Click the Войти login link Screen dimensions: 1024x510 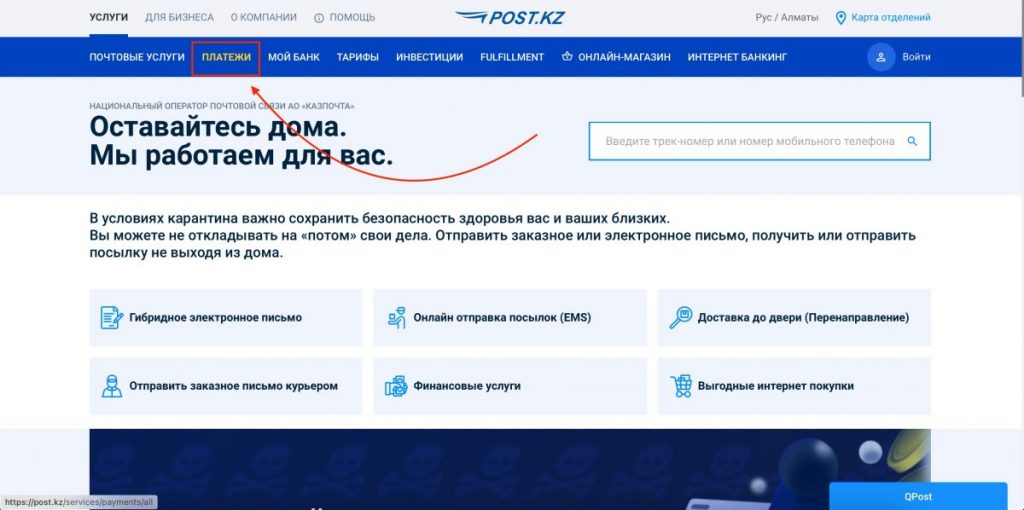point(916,57)
